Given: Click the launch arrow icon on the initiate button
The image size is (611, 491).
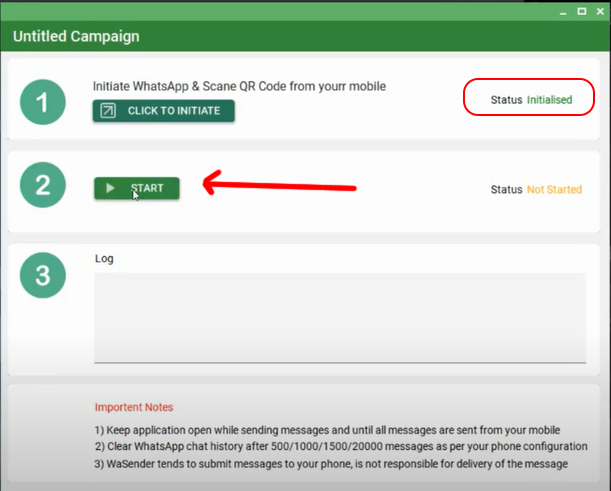Looking at the screenshot, I should pos(109,111).
